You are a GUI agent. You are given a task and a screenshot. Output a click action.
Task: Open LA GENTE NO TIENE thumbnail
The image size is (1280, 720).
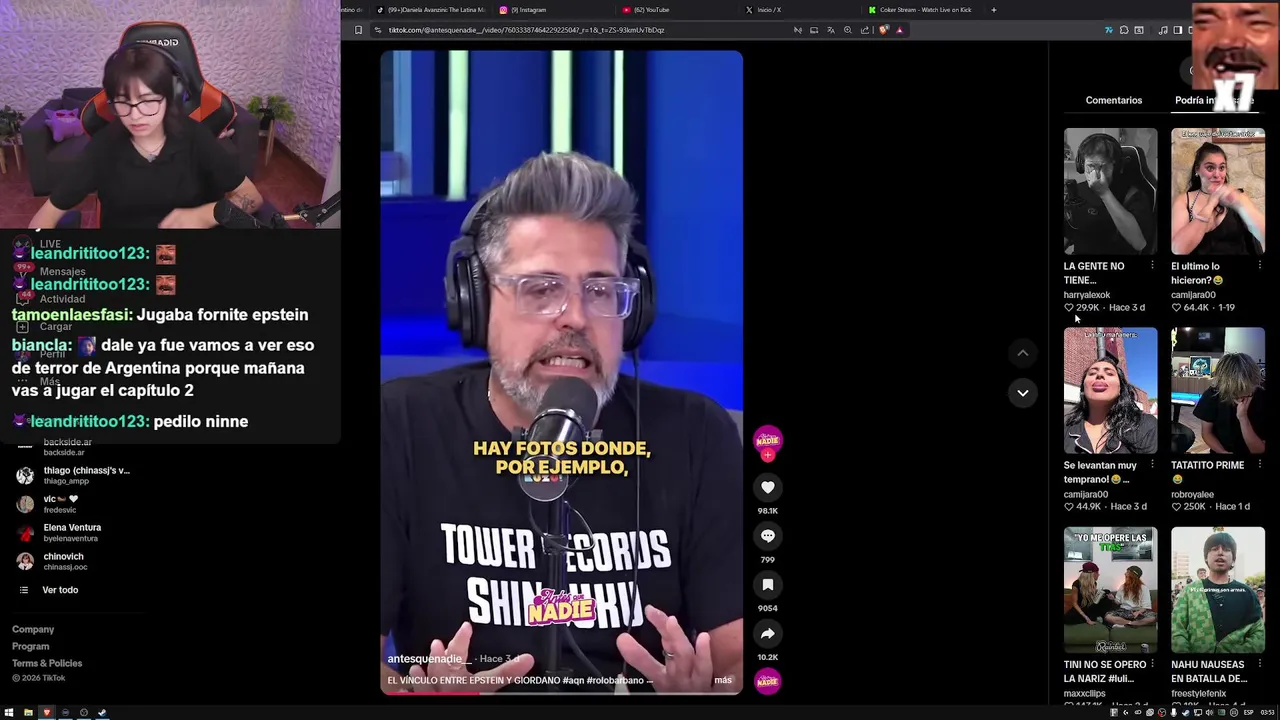click(1110, 191)
